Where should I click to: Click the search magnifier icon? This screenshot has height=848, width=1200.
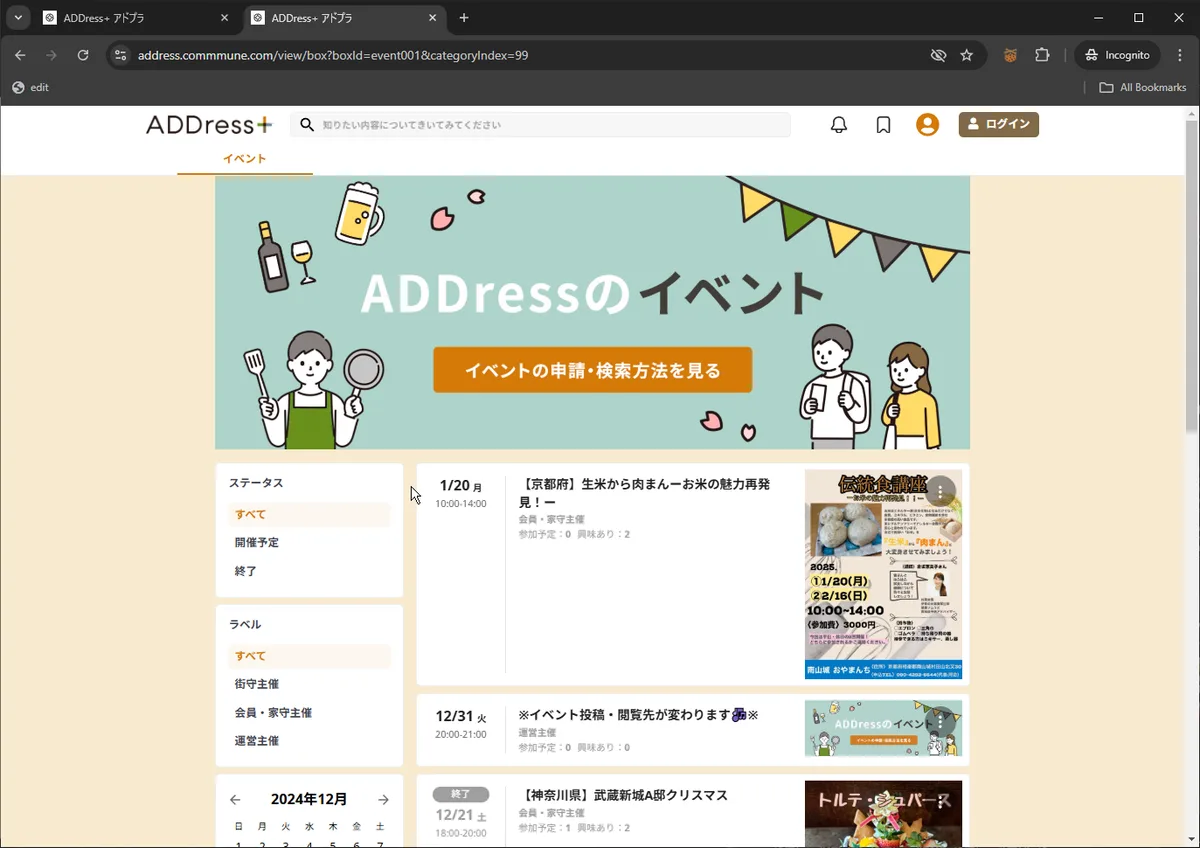307,125
